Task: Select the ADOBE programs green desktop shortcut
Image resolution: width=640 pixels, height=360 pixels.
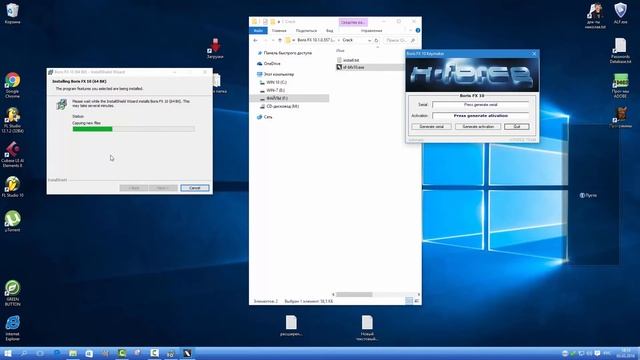Action: (x=620, y=86)
